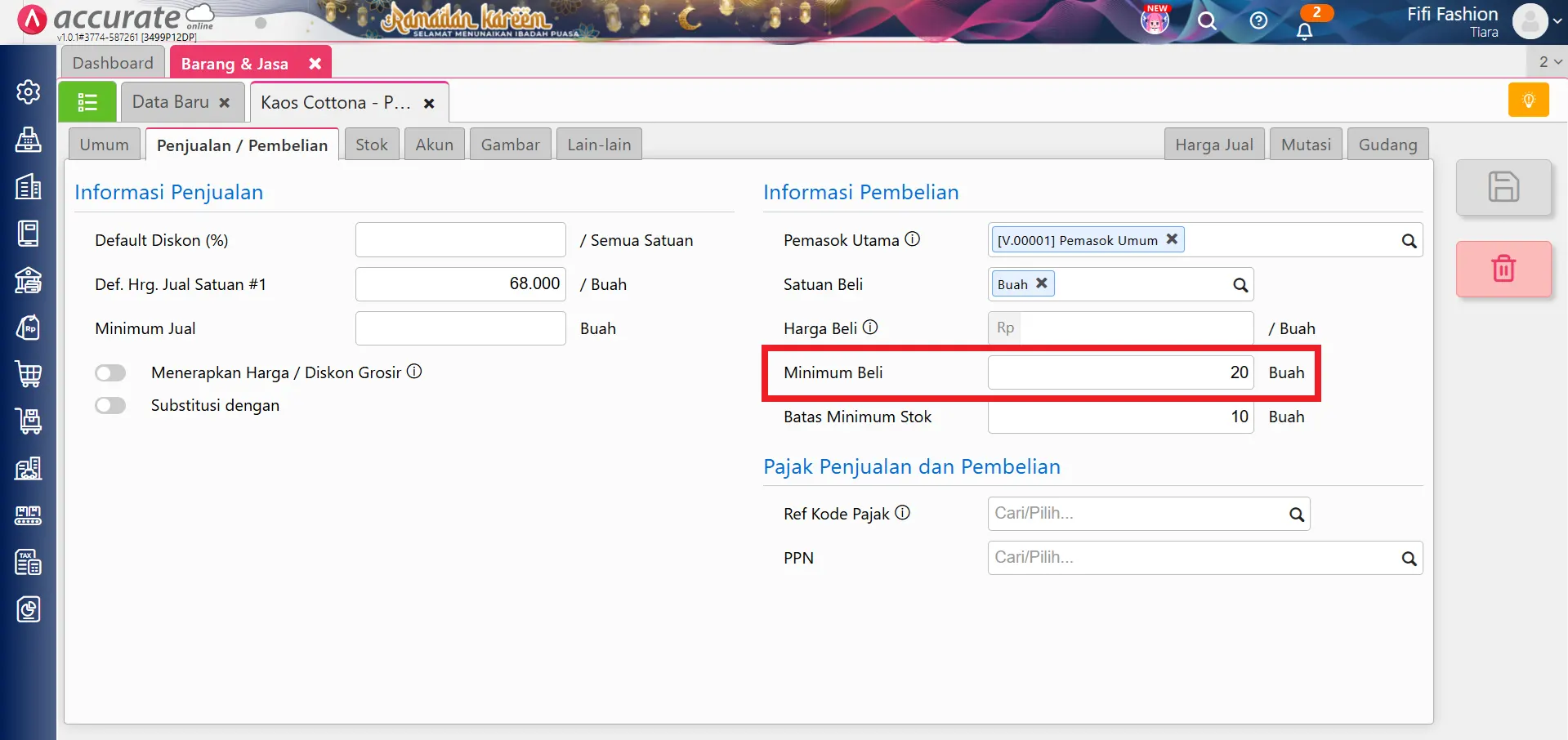Expand the user profile dropdown arrow
The width and height of the screenshot is (1568, 740).
[x=1557, y=22]
